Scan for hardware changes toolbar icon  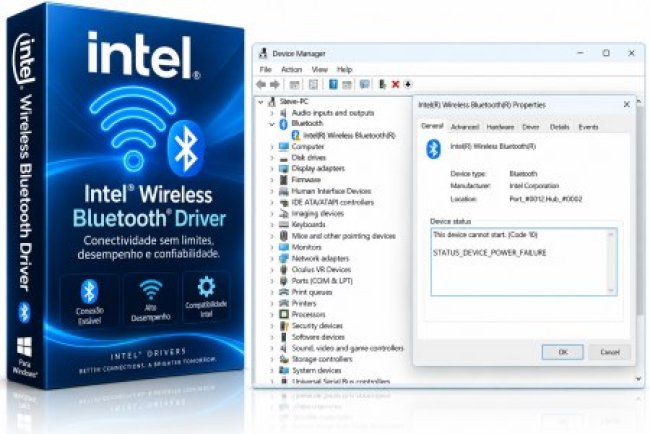364,85
